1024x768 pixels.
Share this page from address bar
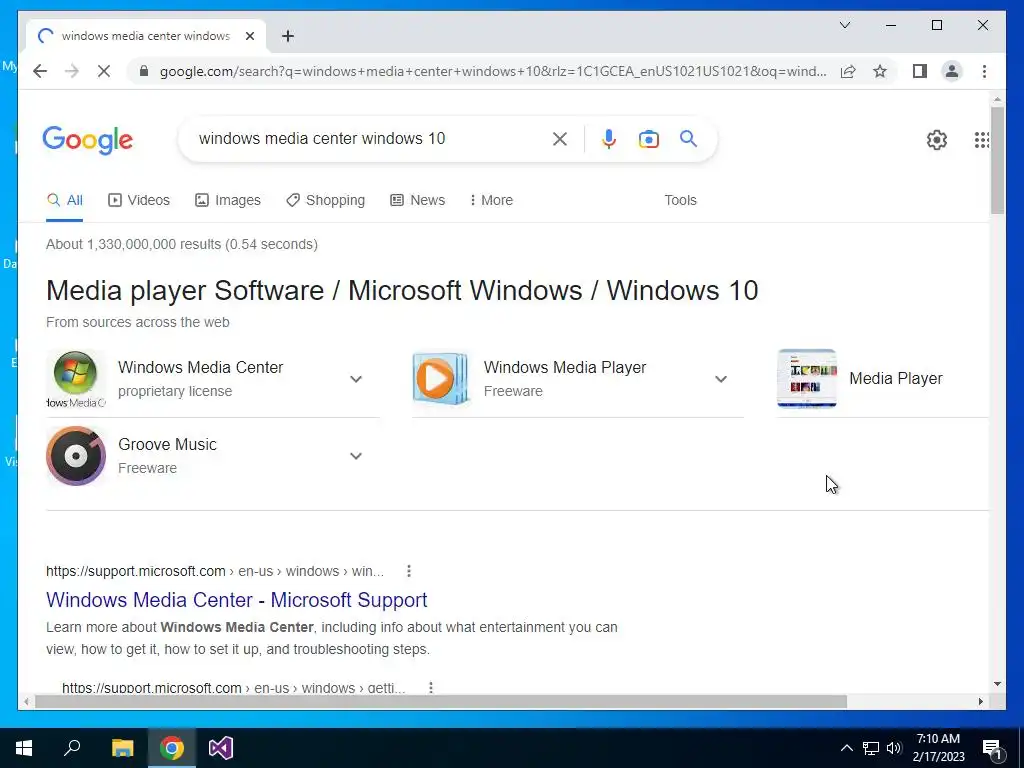848,71
